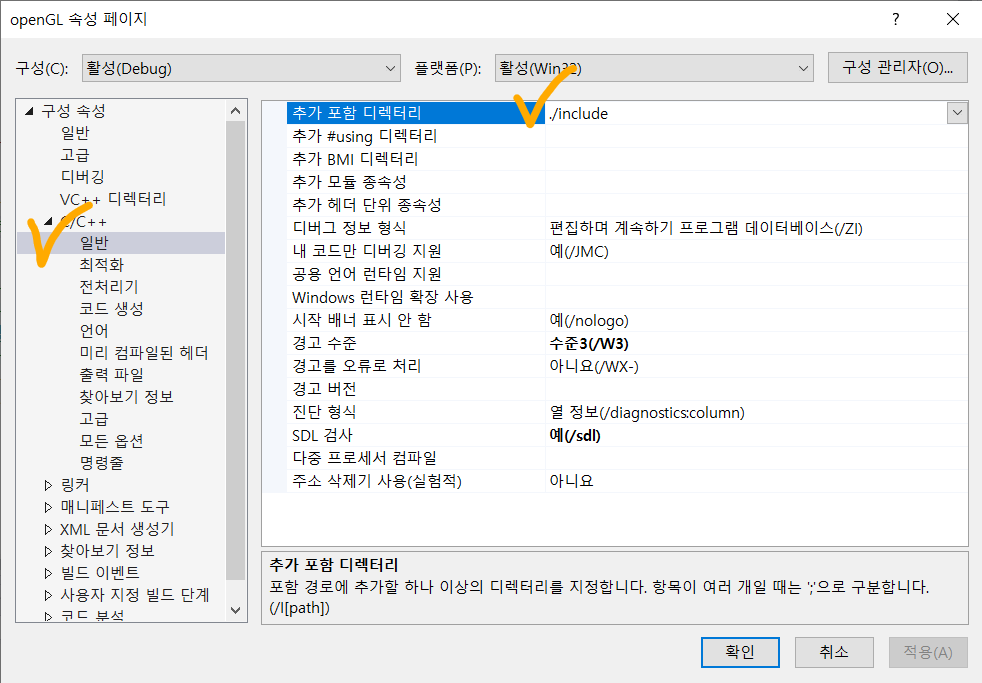
Task: Expand the 매니페스트 도구 node
Action: 48,506
